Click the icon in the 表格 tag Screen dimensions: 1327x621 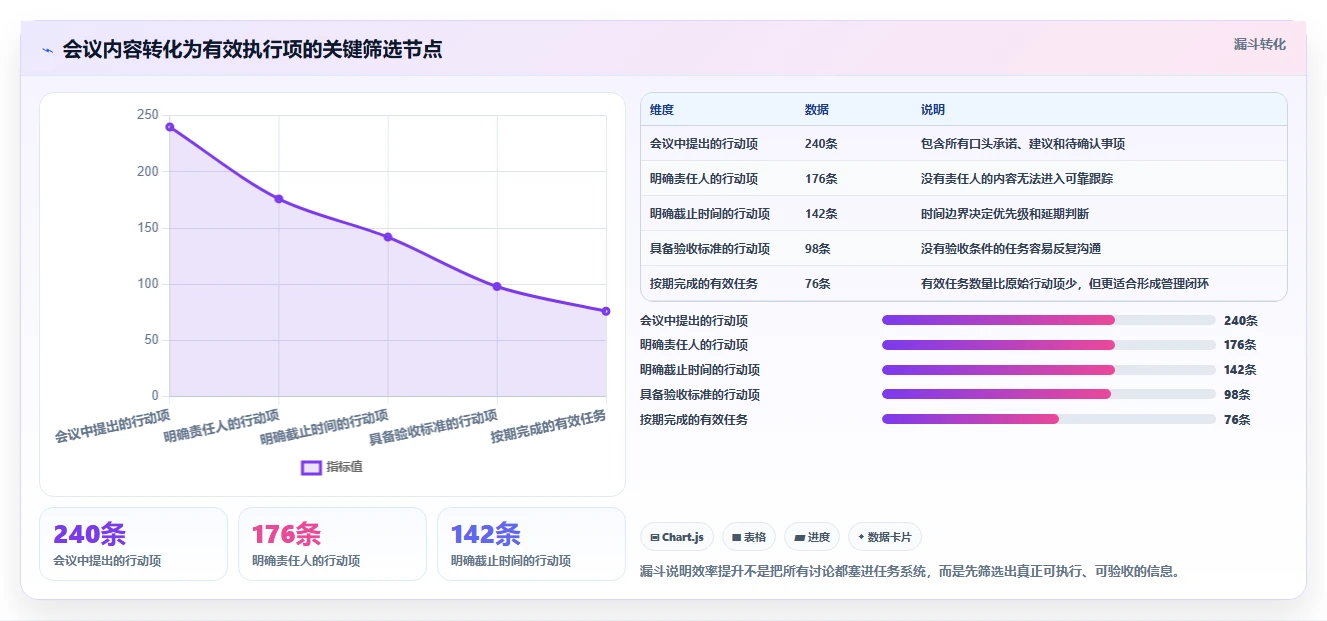[737, 538]
